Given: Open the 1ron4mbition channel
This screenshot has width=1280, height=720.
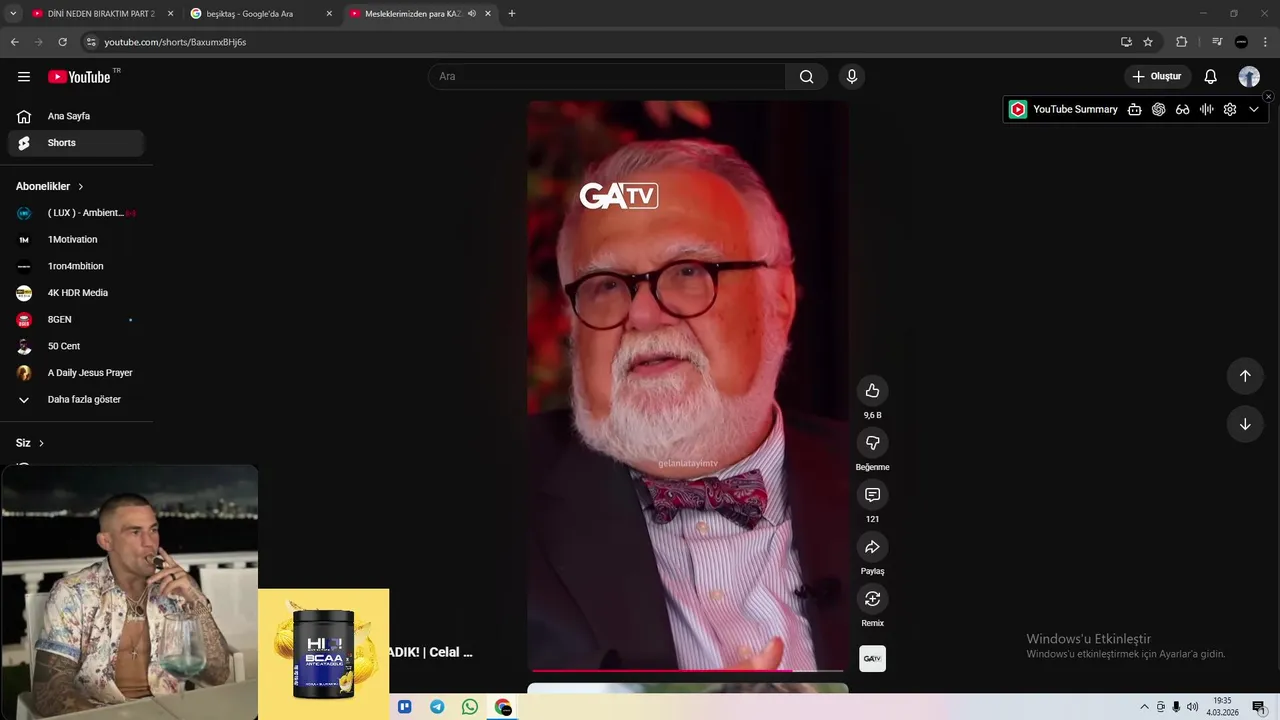Looking at the screenshot, I should pyautogui.click(x=76, y=266).
